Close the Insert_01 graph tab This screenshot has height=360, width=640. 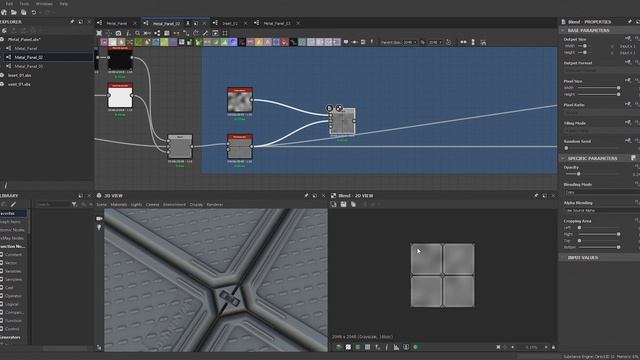point(245,23)
